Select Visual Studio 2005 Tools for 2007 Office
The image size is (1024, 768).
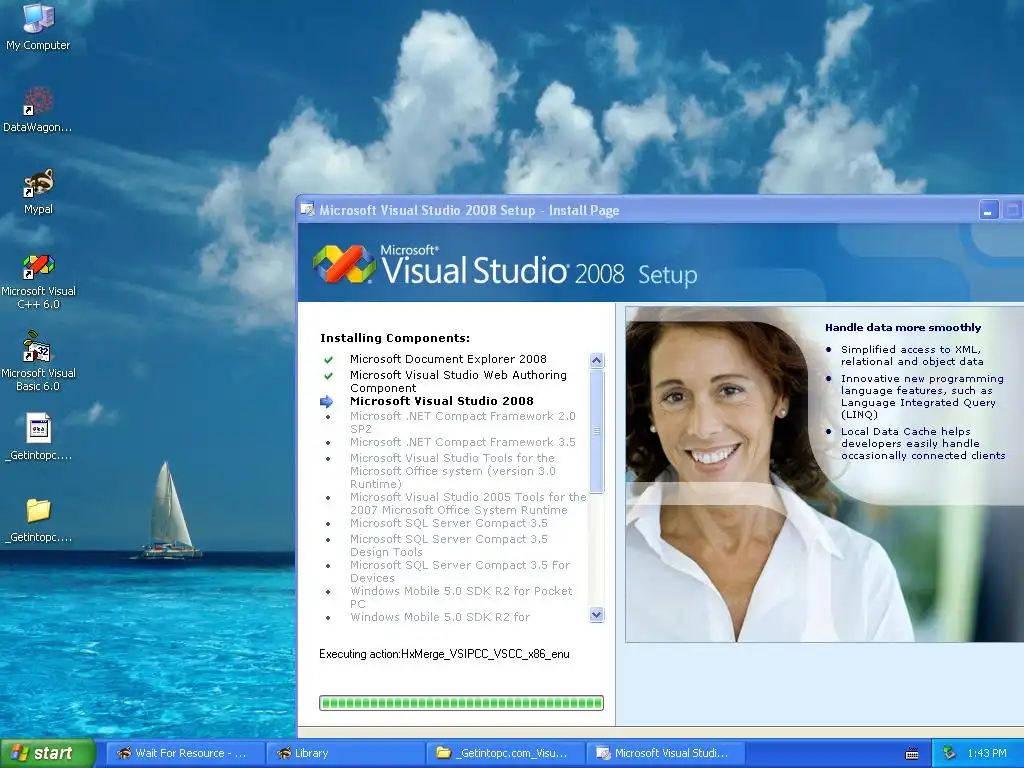468,504
